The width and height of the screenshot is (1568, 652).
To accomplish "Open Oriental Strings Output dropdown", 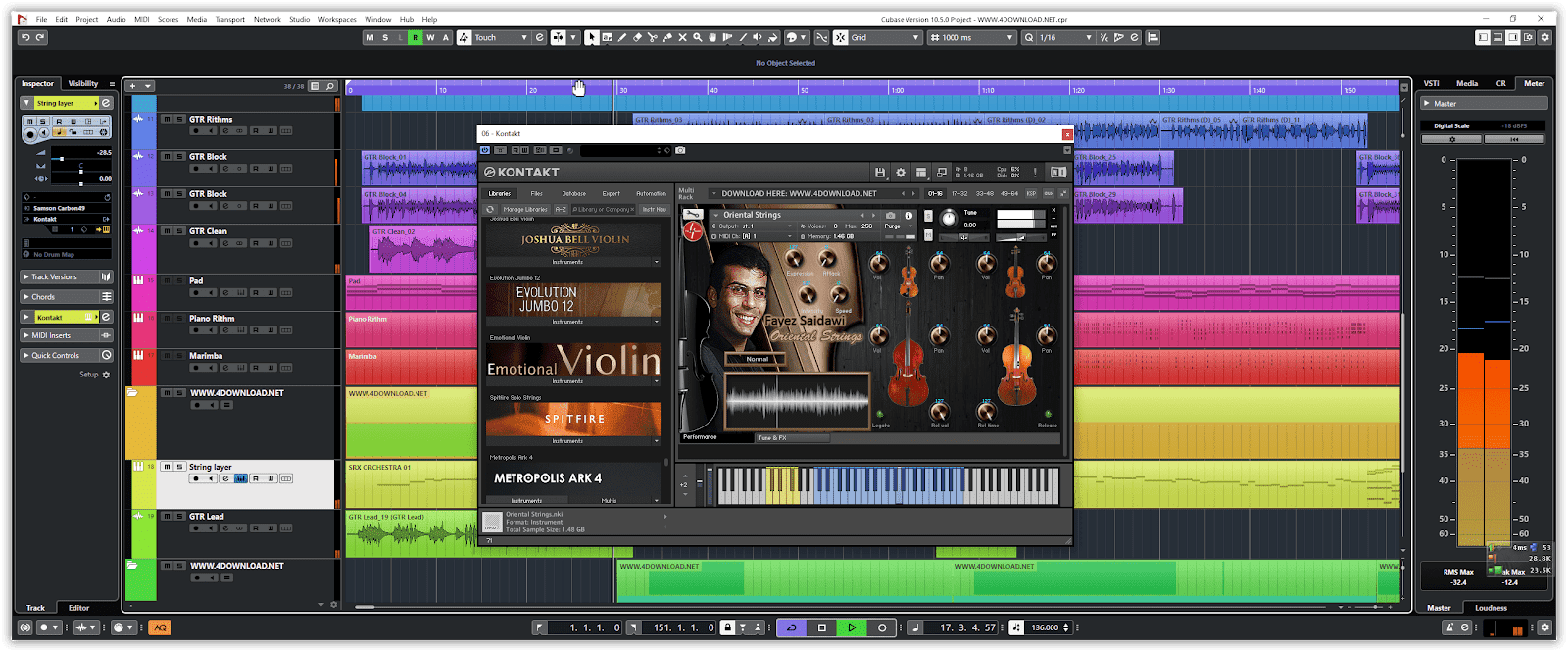I will tap(753, 226).
